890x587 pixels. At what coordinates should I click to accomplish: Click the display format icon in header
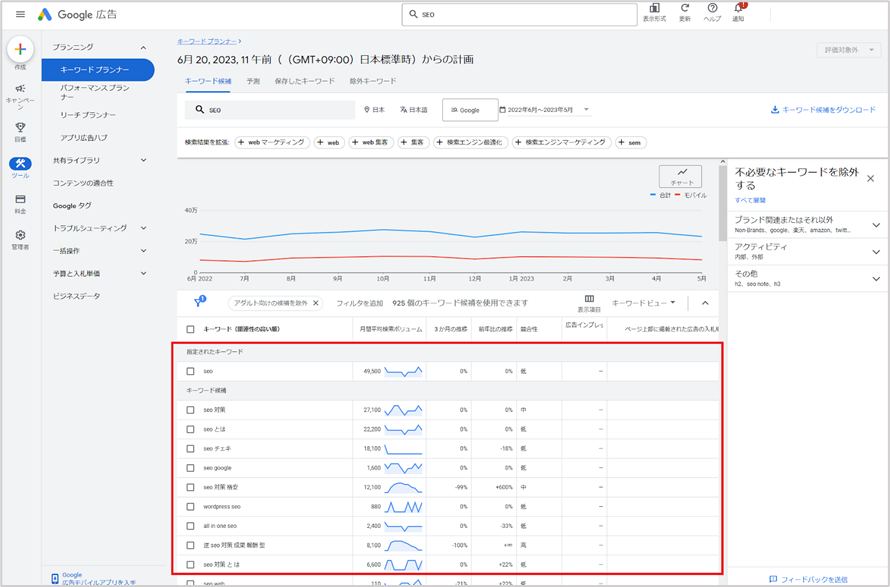pos(654,8)
